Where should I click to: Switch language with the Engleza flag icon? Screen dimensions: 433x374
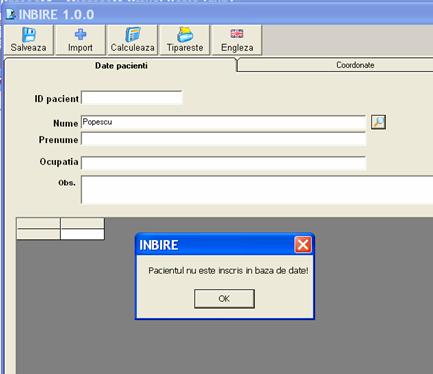coord(237,34)
